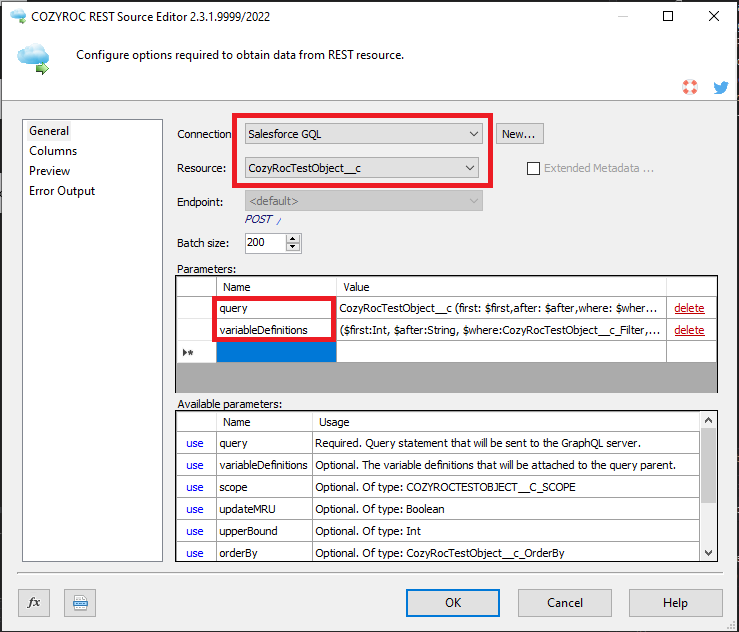Screen dimensions: 739x632
Task: Click the fx expression button
Action: click(33, 603)
